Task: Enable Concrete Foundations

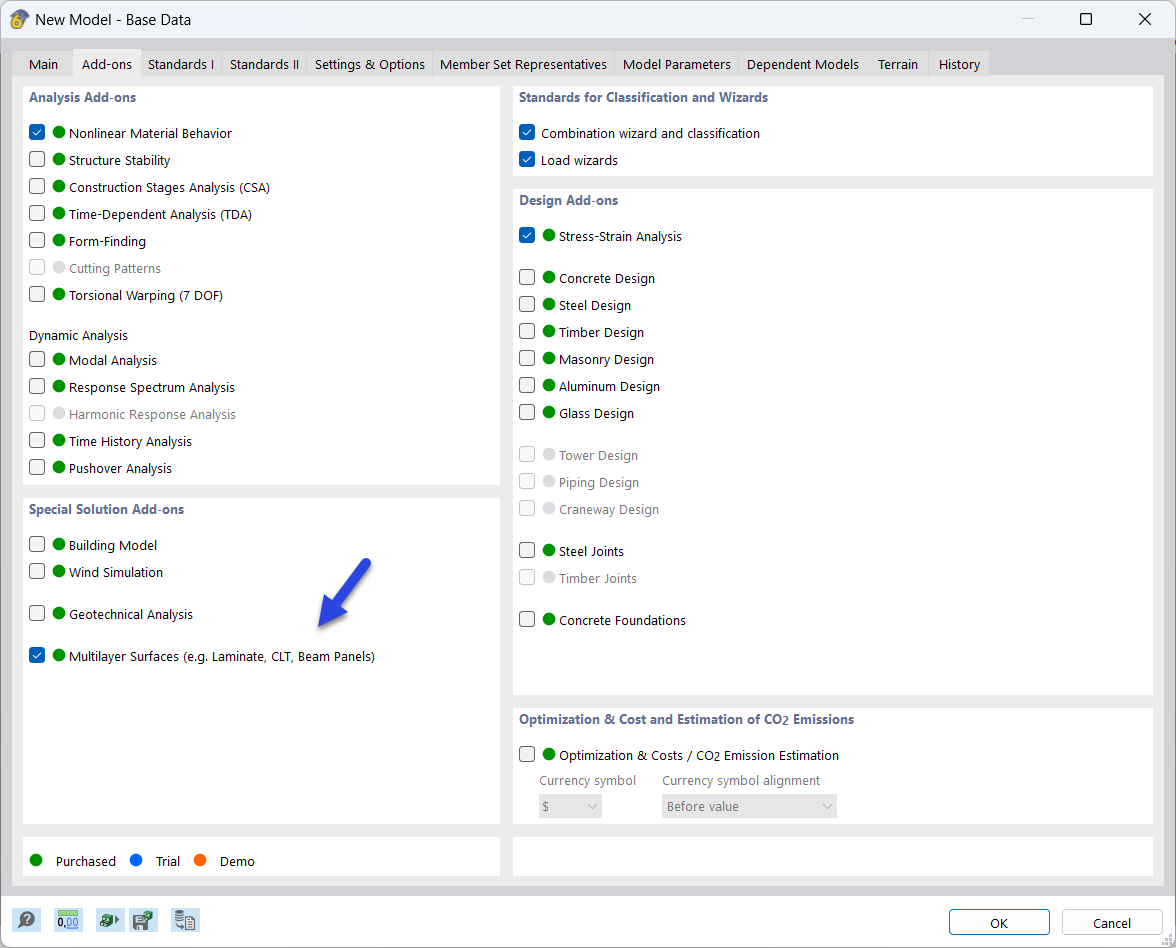Action: 527,618
